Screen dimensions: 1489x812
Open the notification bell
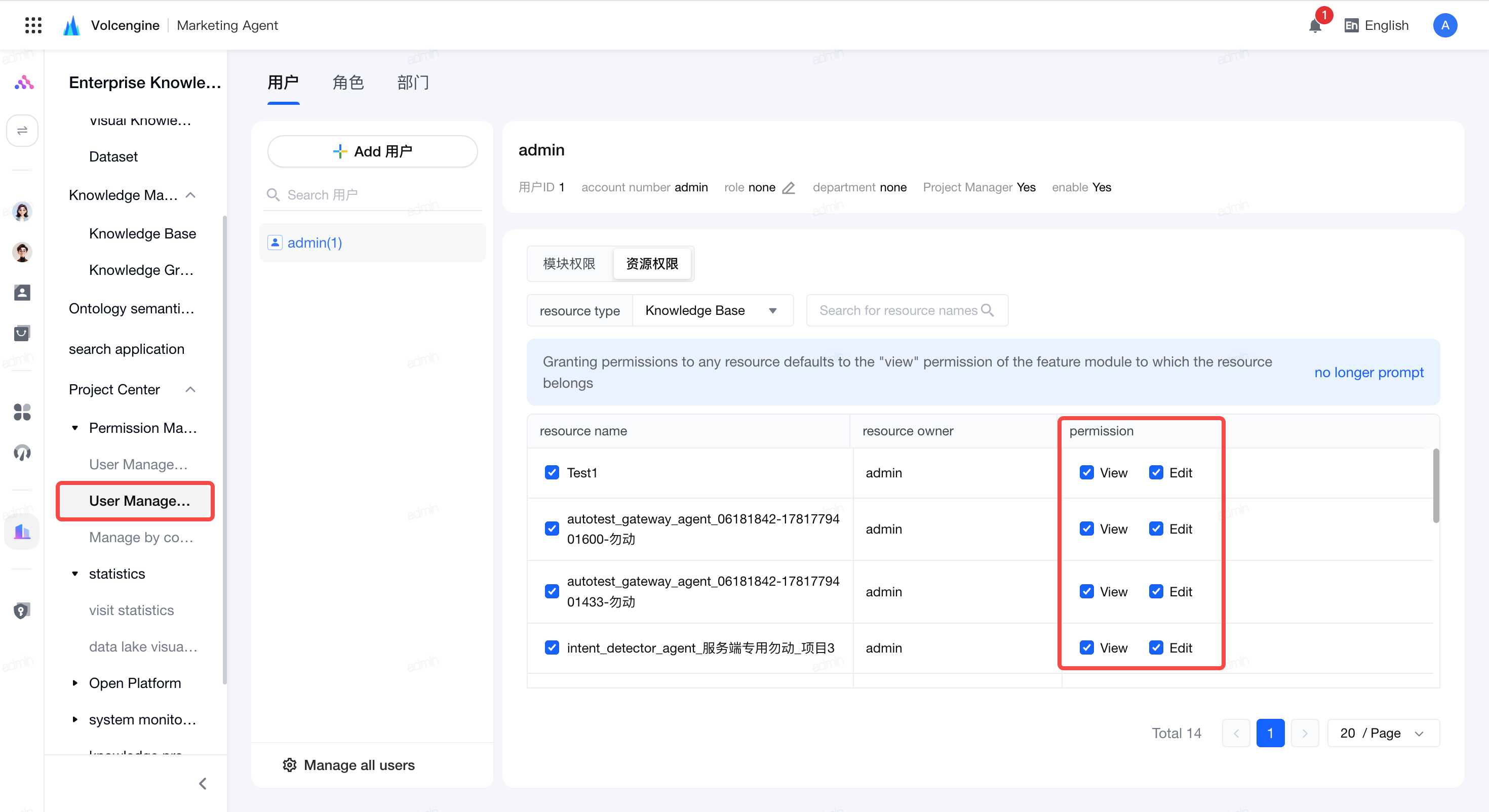coord(1315,25)
